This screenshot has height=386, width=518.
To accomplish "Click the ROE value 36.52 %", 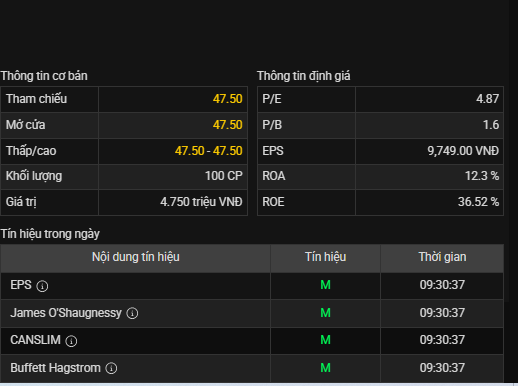I will 478,202.
